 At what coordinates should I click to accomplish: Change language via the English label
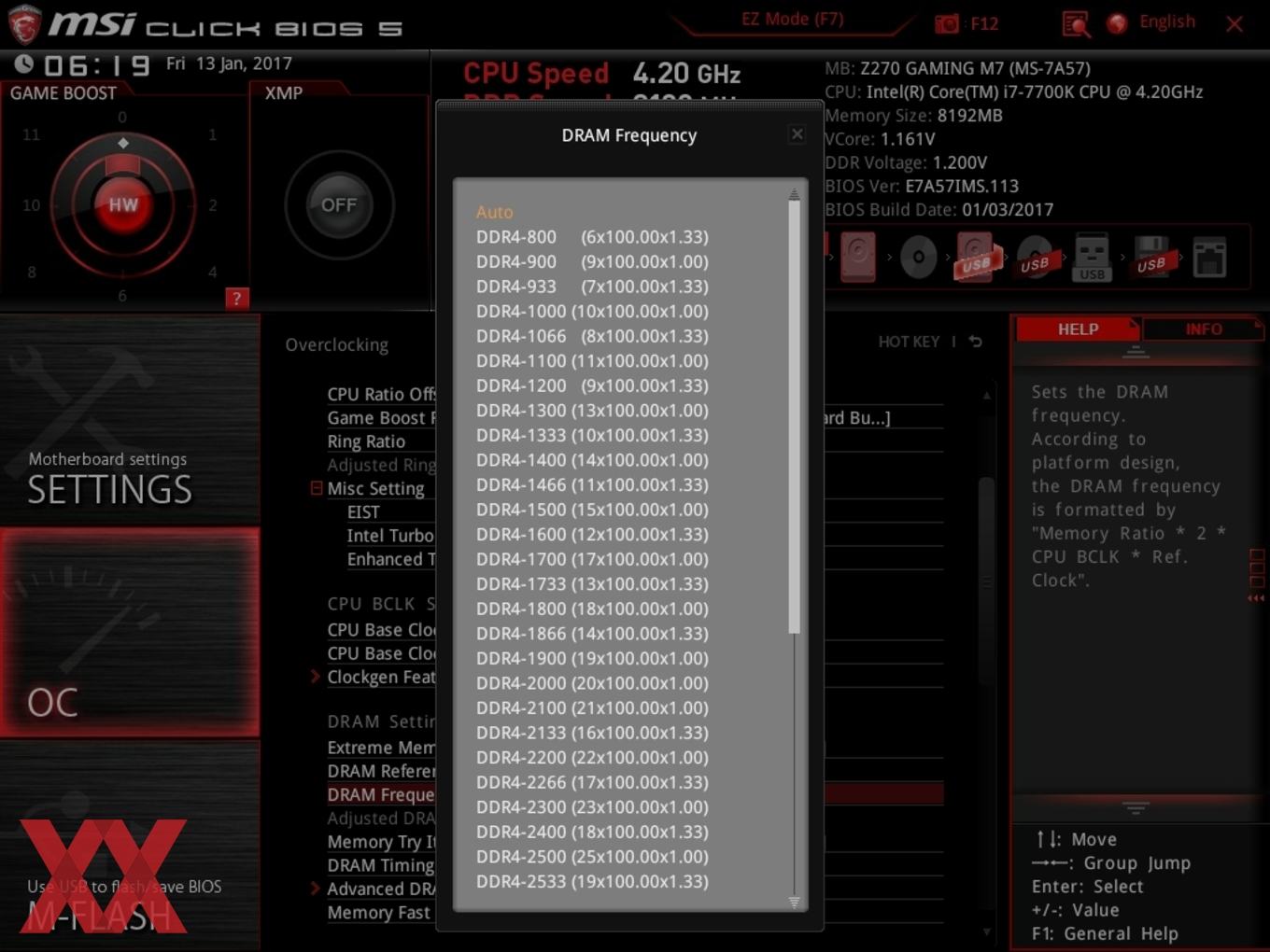[1167, 21]
